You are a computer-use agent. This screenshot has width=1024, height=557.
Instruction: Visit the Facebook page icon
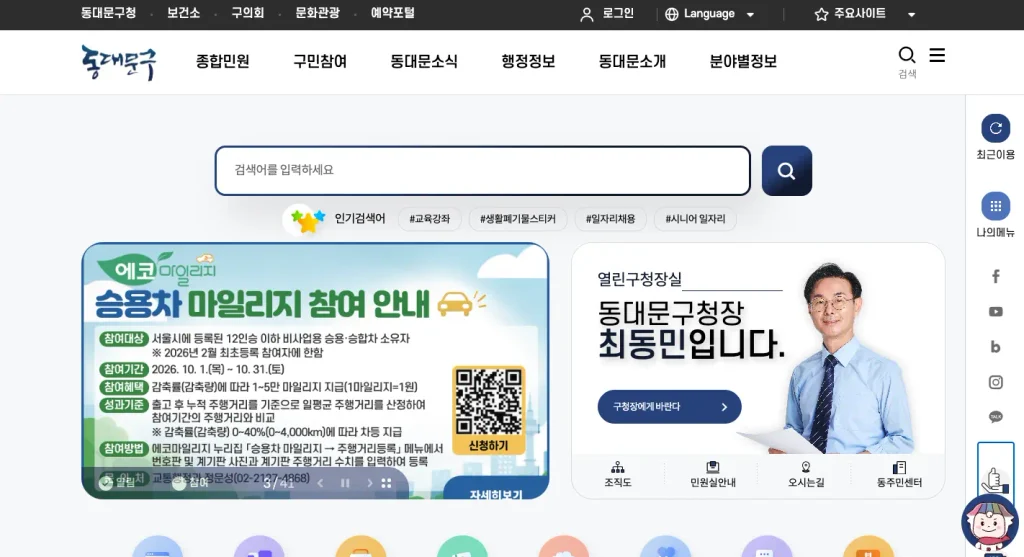coord(995,277)
